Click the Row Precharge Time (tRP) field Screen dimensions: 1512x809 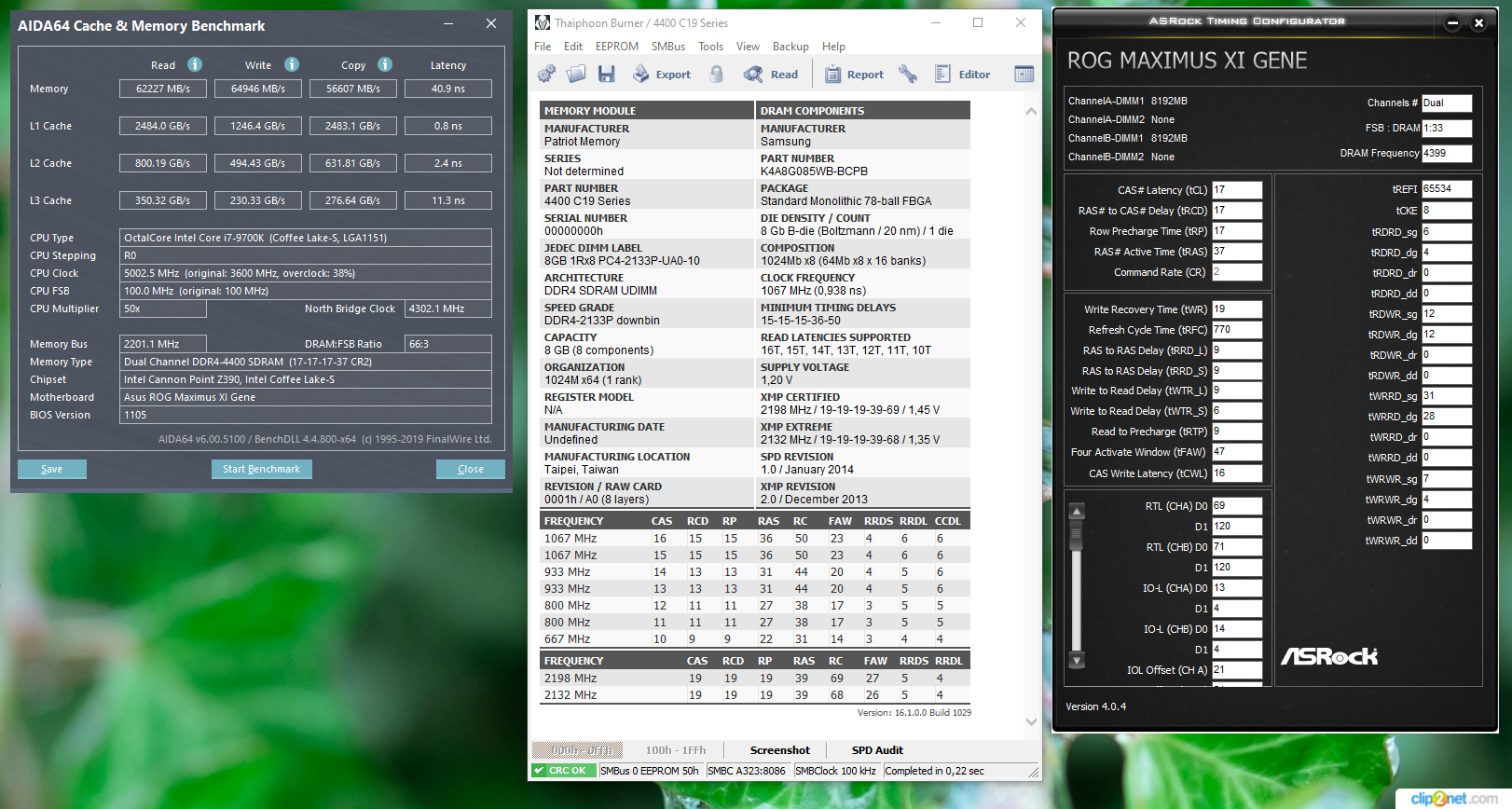point(1237,231)
